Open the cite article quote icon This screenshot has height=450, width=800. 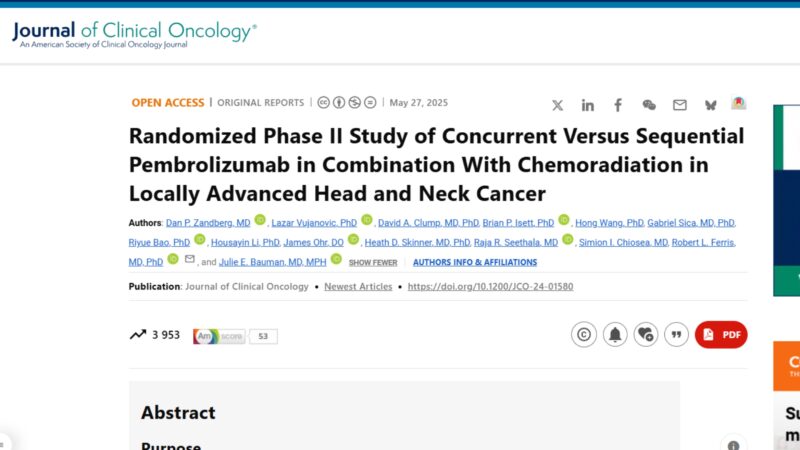pyautogui.click(x=676, y=335)
